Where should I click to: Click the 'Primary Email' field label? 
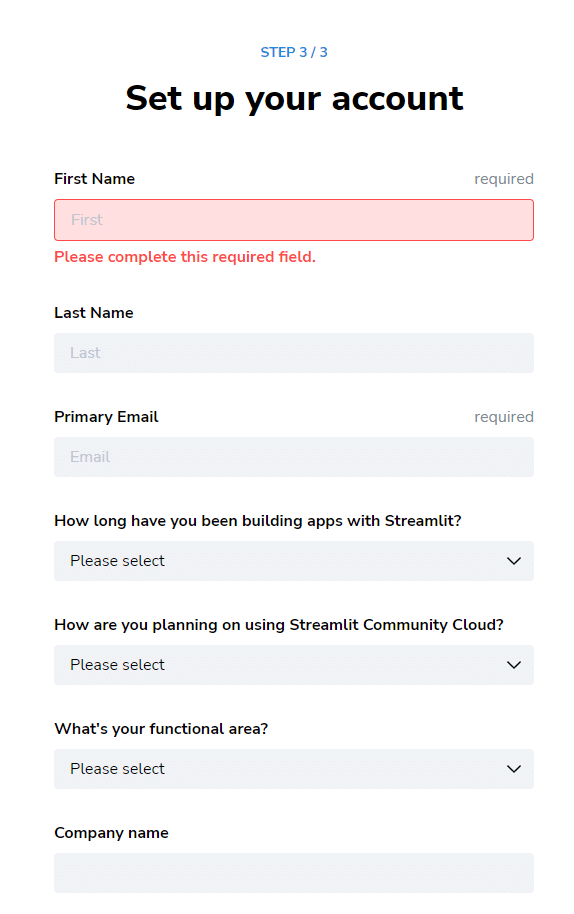(x=106, y=417)
